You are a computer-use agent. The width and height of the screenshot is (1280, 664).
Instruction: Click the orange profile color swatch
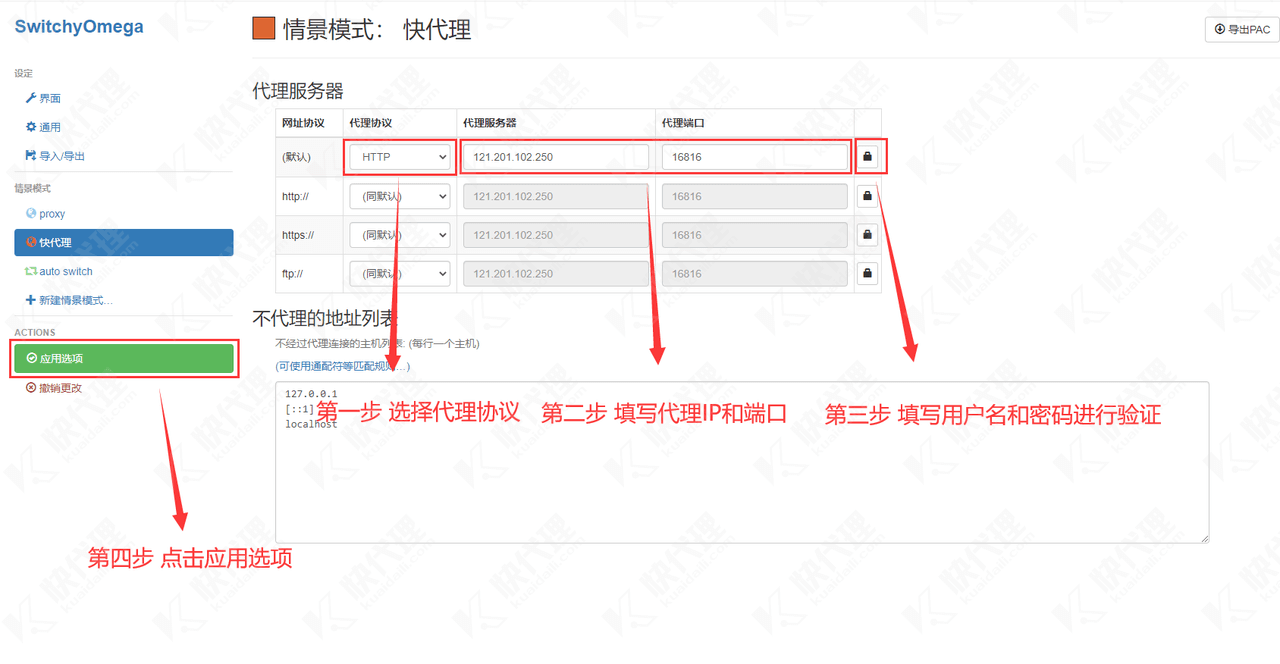point(264,29)
